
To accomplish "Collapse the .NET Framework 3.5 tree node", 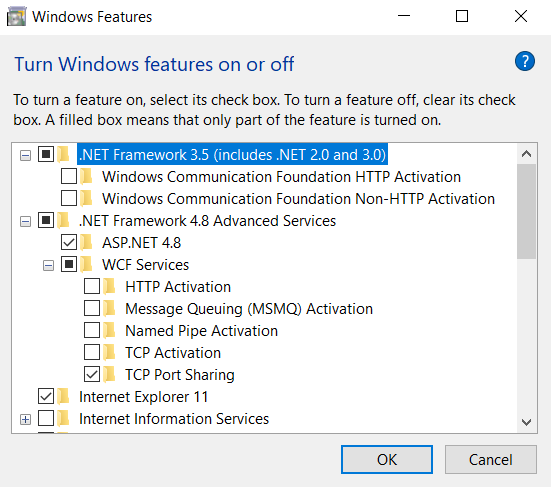I will click(x=25, y=155).
